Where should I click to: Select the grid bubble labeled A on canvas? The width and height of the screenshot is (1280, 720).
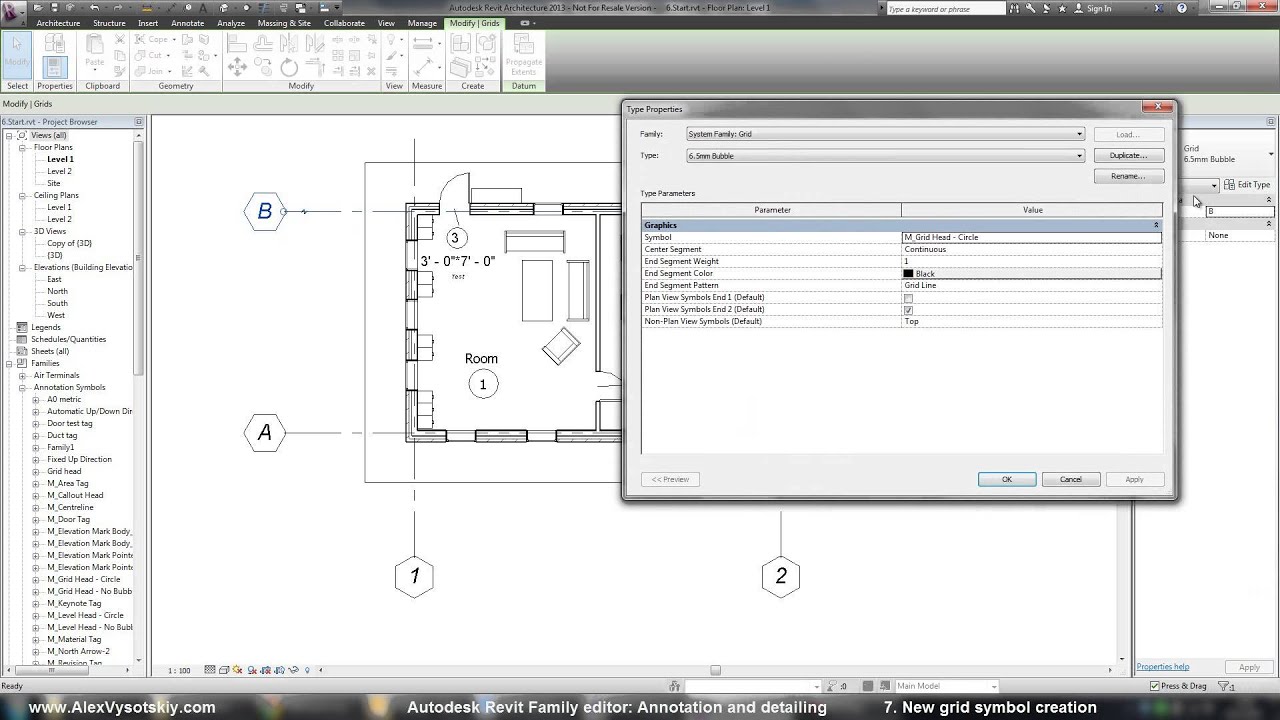click(264, 433)
